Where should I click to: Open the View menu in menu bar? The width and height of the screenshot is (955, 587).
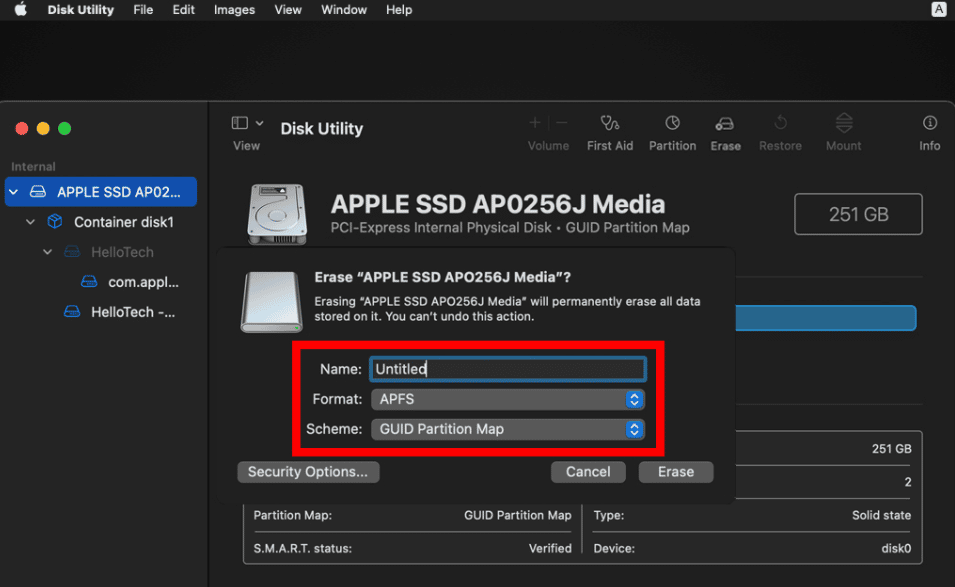point(287,10)
